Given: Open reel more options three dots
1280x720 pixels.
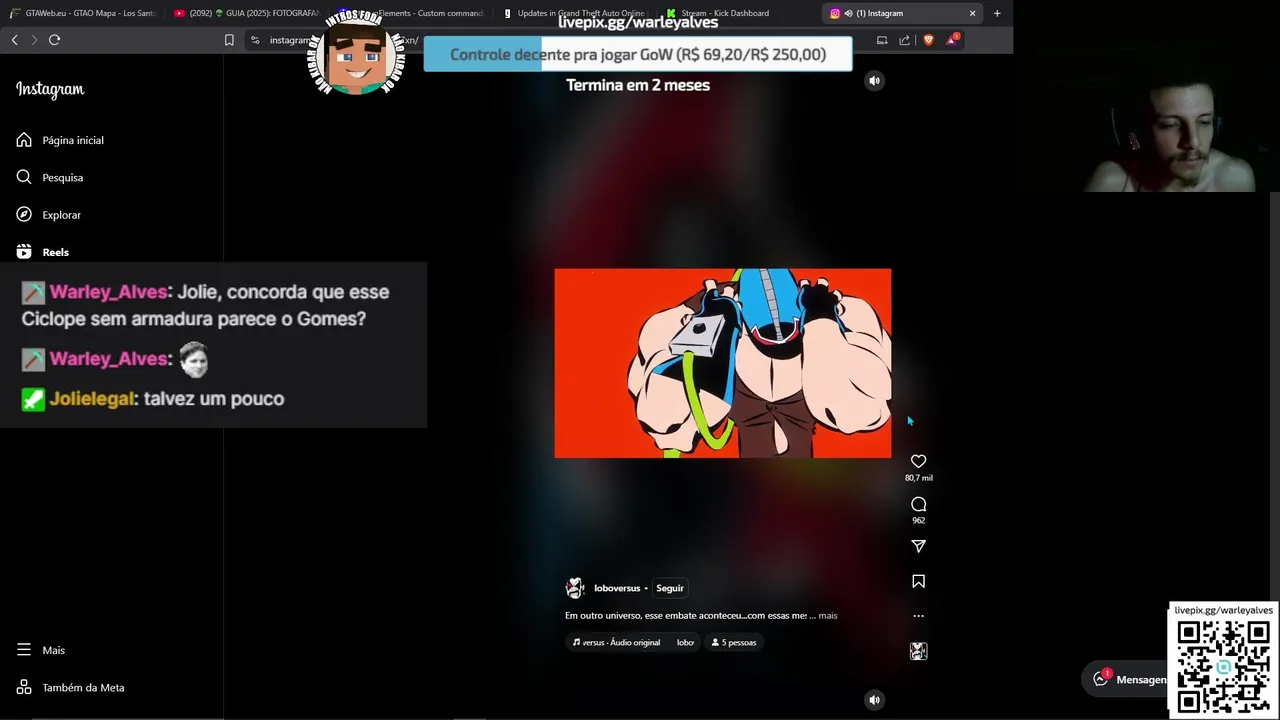Looking at the screenshot, I should click(918, 616).
